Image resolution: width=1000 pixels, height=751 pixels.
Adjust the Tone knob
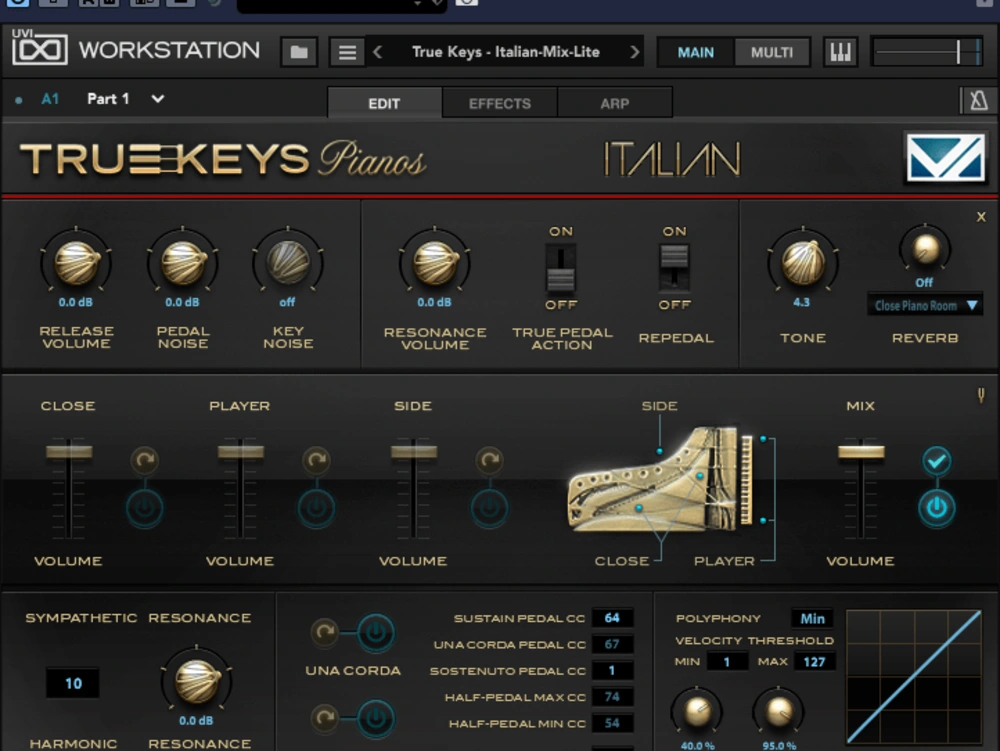click(x=803, y=263)
